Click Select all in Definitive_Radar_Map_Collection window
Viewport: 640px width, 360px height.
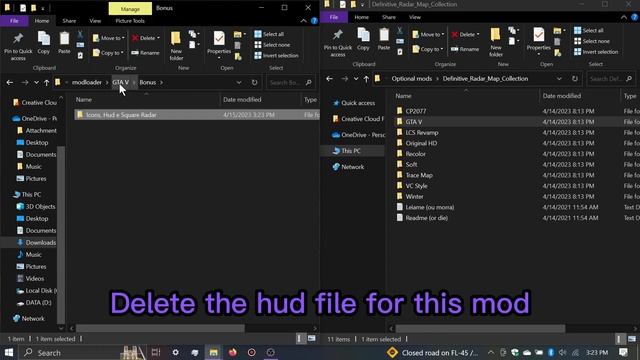tap(589, 30)
